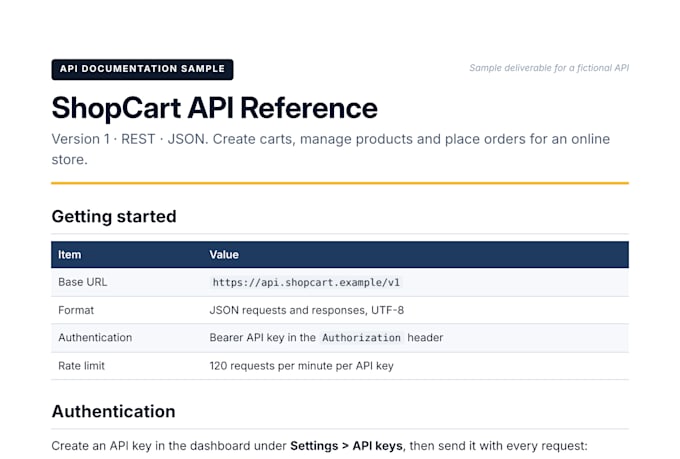Image resolution: width=680 pixels, height=459 pixels.
Task: Select the ShopCart API Reference title
Action: point(215,108)
